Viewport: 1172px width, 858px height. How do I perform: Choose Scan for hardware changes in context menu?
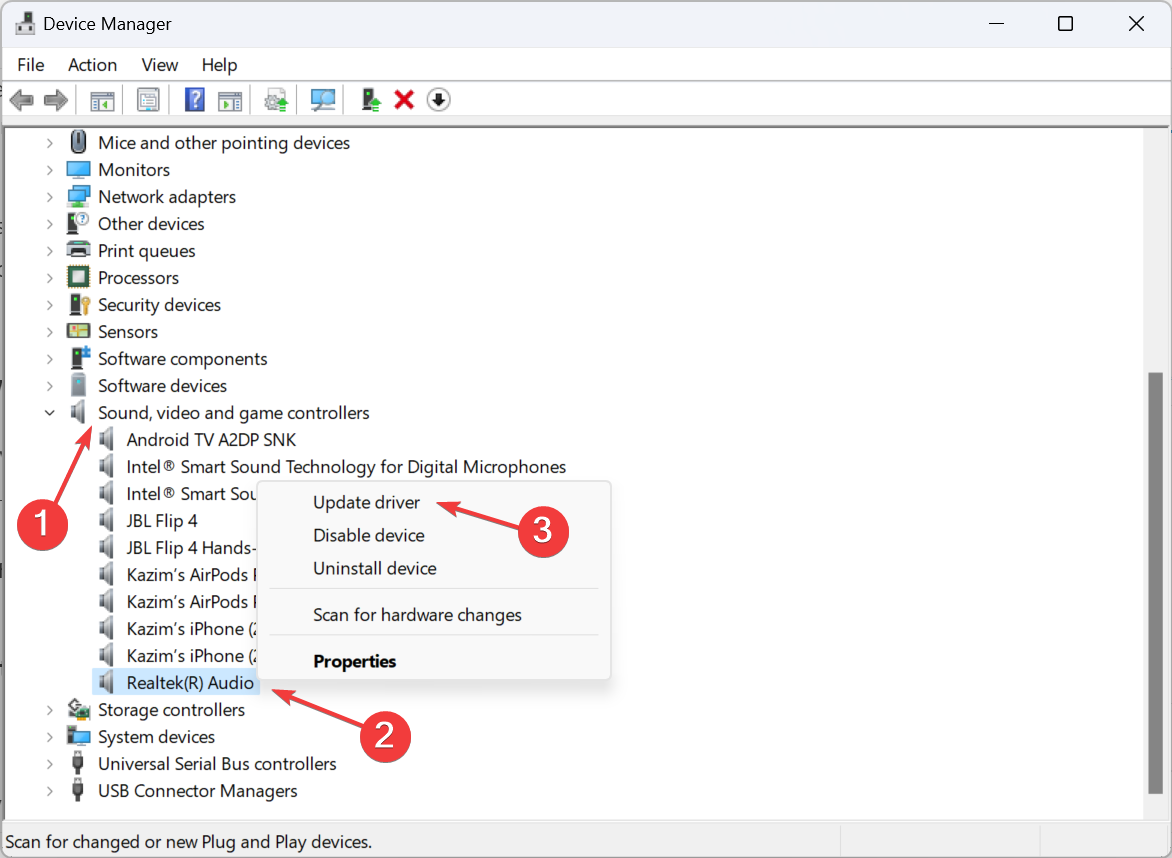pos(417,614)
